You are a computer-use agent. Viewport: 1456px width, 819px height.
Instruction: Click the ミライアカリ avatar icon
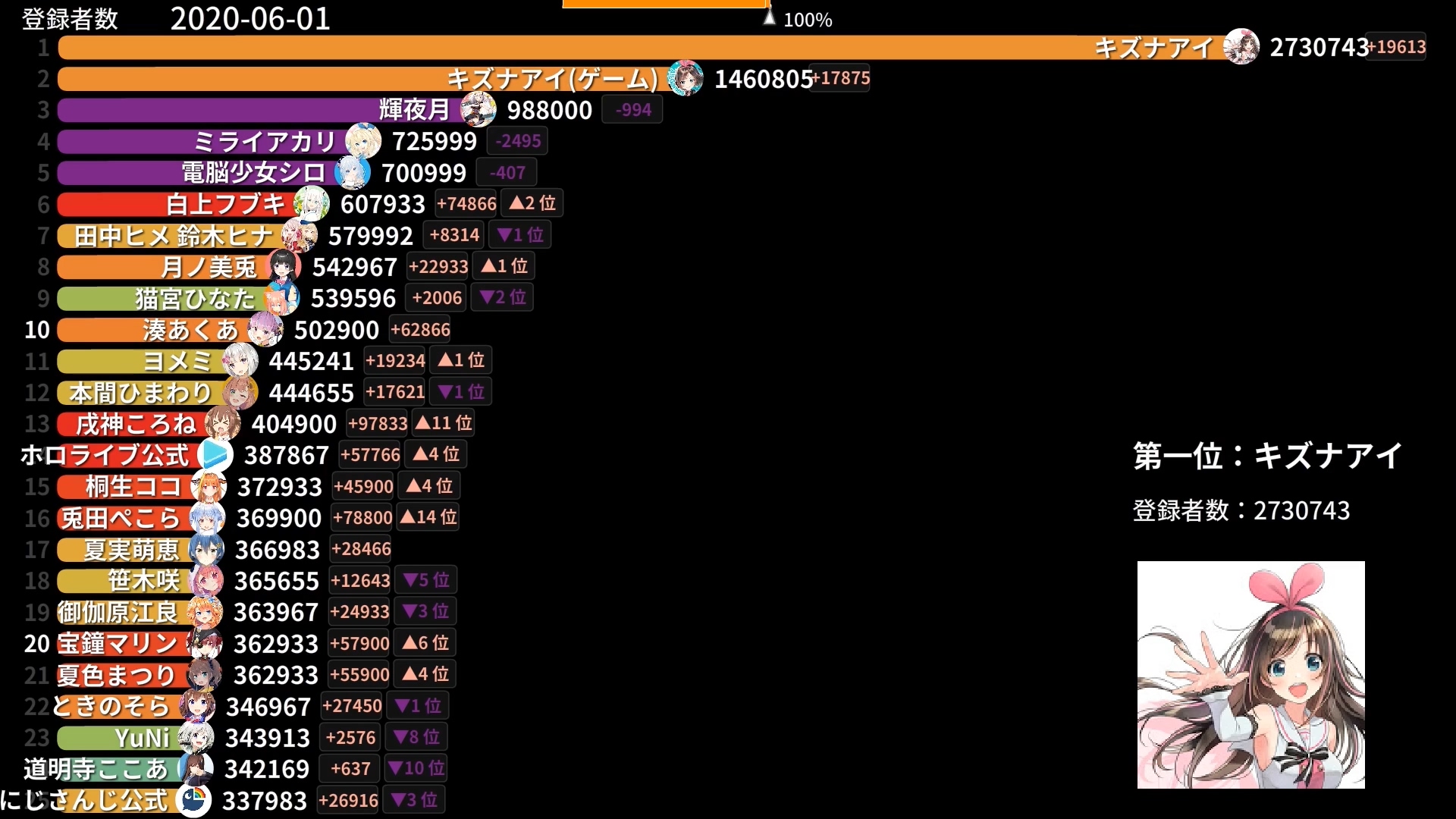tap(362, 141)
